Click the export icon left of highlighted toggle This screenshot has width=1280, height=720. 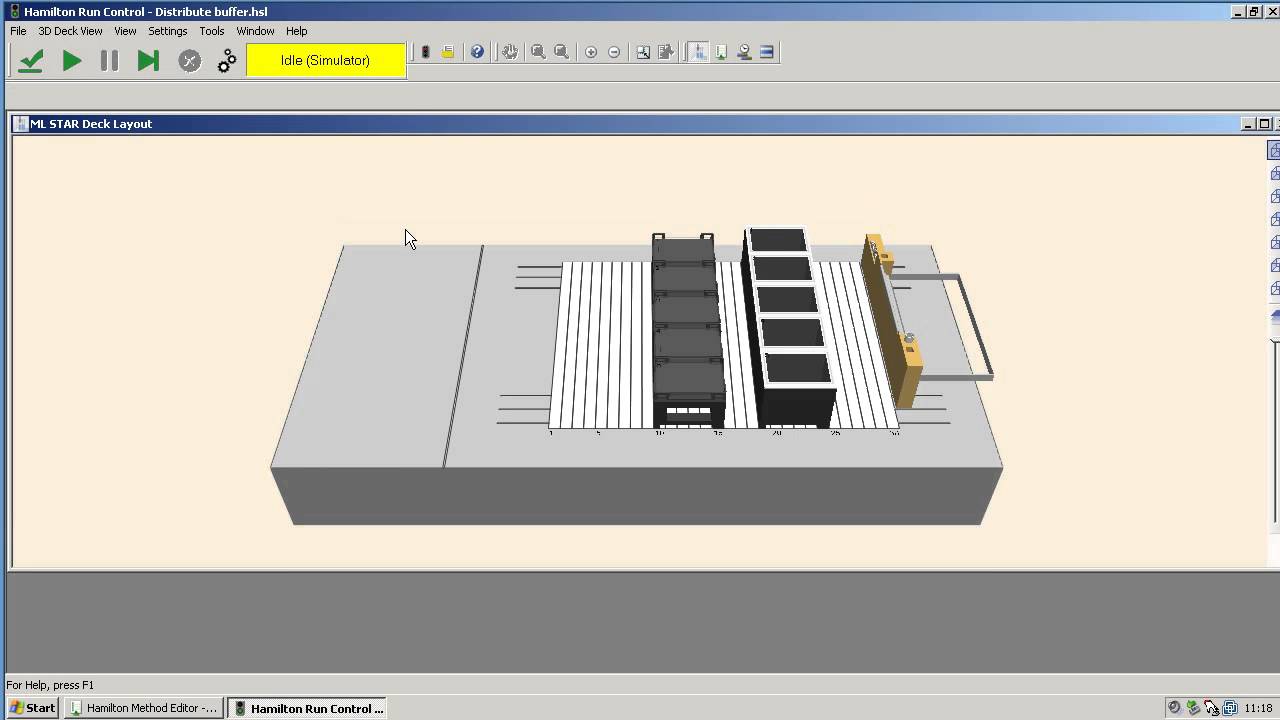[667, 52]
